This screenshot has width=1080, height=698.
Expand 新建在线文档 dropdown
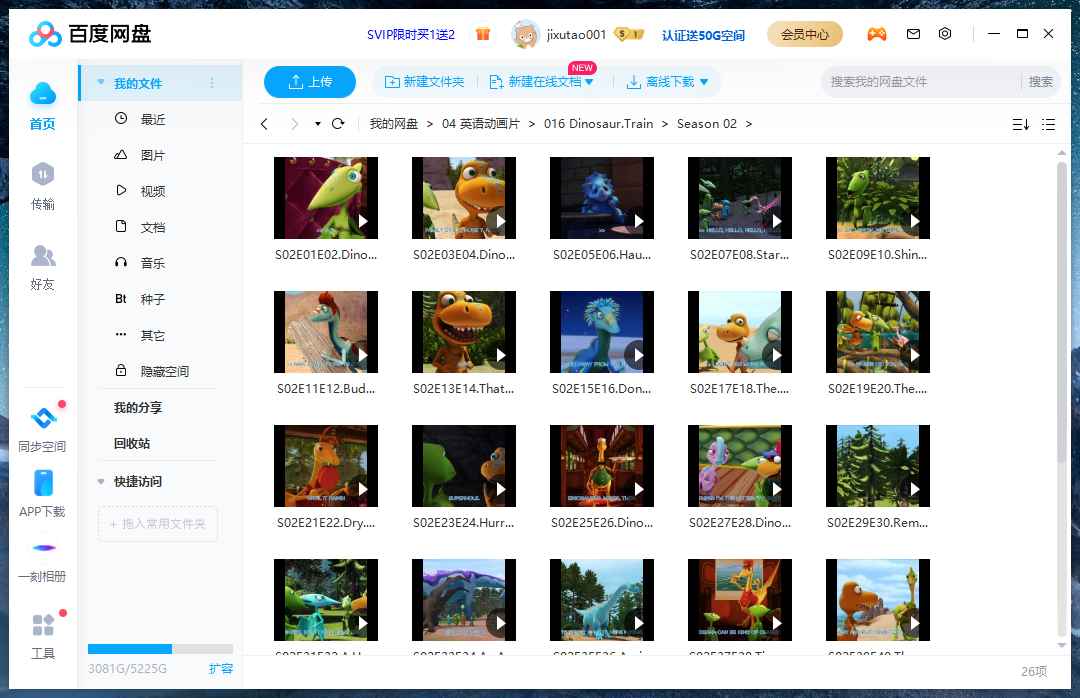point(589,83)
